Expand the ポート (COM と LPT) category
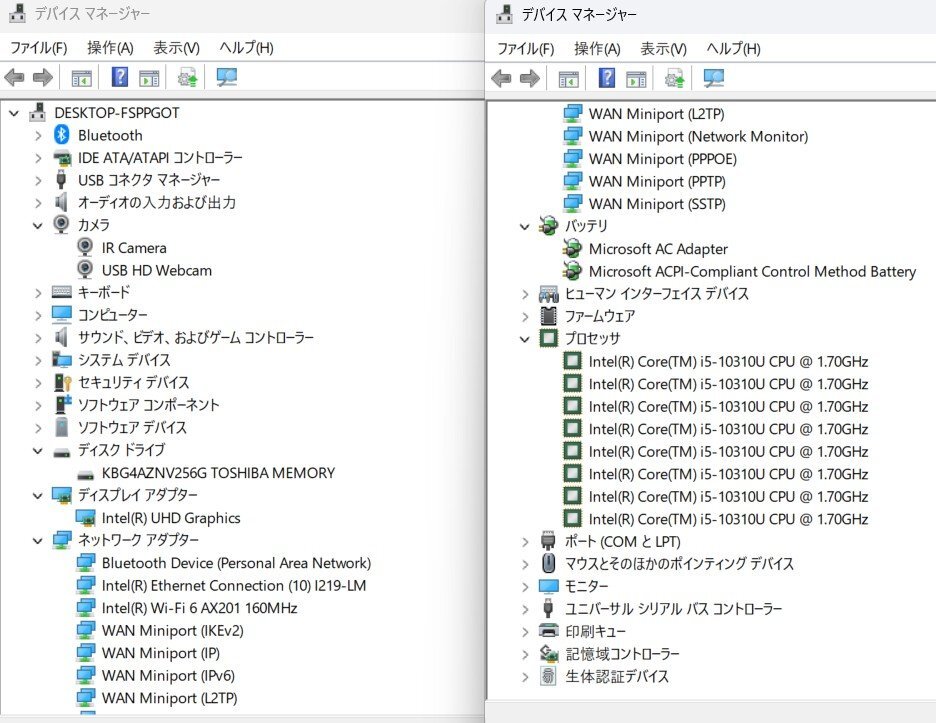Image resolution: width=936 pixels, height=723 pixels. click(525, 542)
